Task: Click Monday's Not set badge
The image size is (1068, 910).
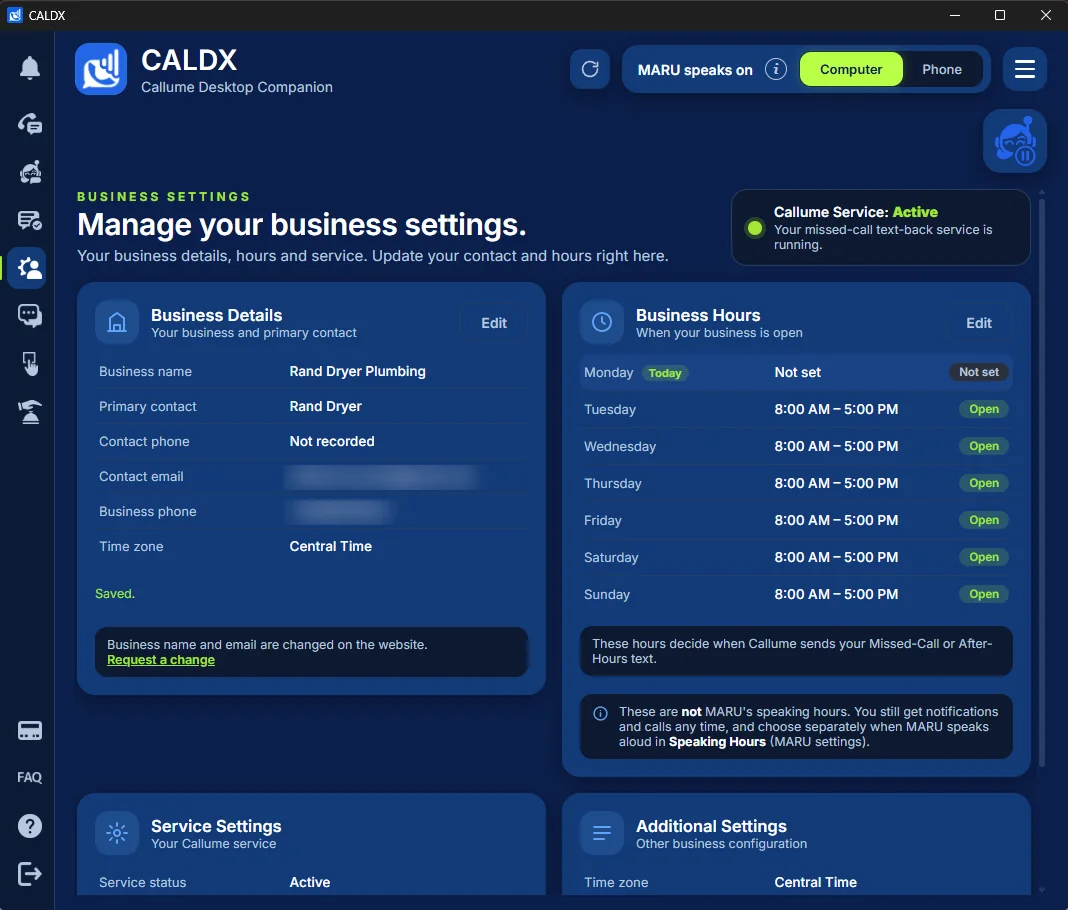Action: coord(979,372)
